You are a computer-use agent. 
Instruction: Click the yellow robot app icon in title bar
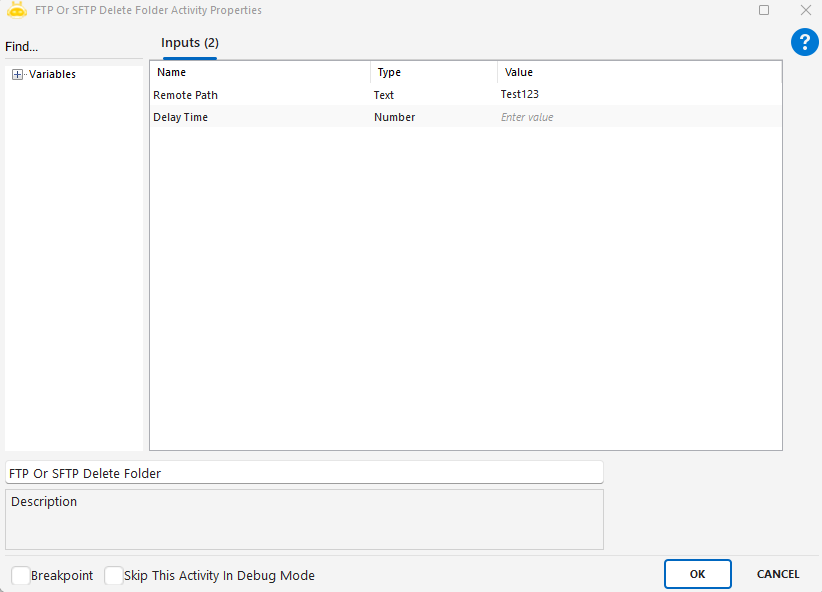tap(17, 10)
